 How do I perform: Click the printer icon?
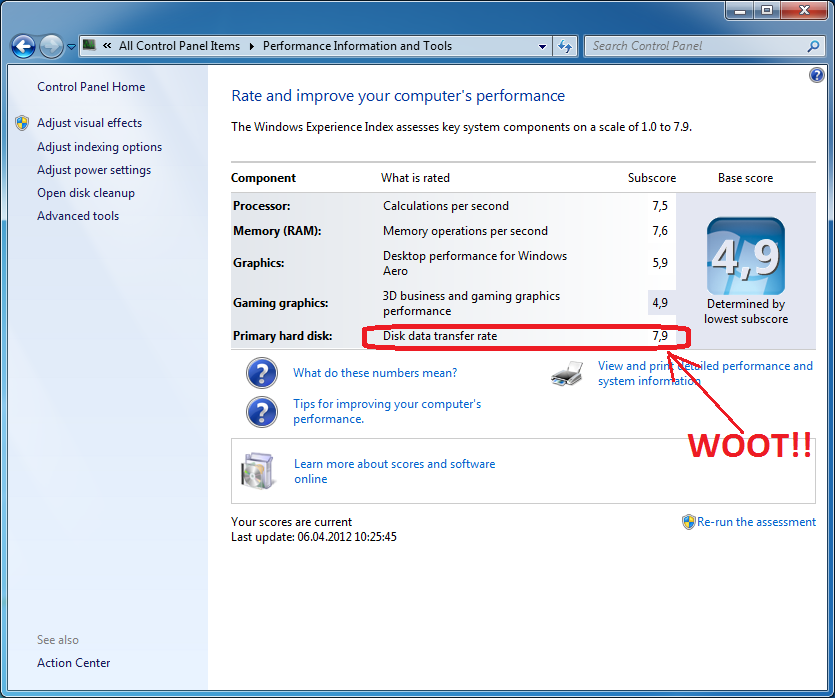(567, 373)
